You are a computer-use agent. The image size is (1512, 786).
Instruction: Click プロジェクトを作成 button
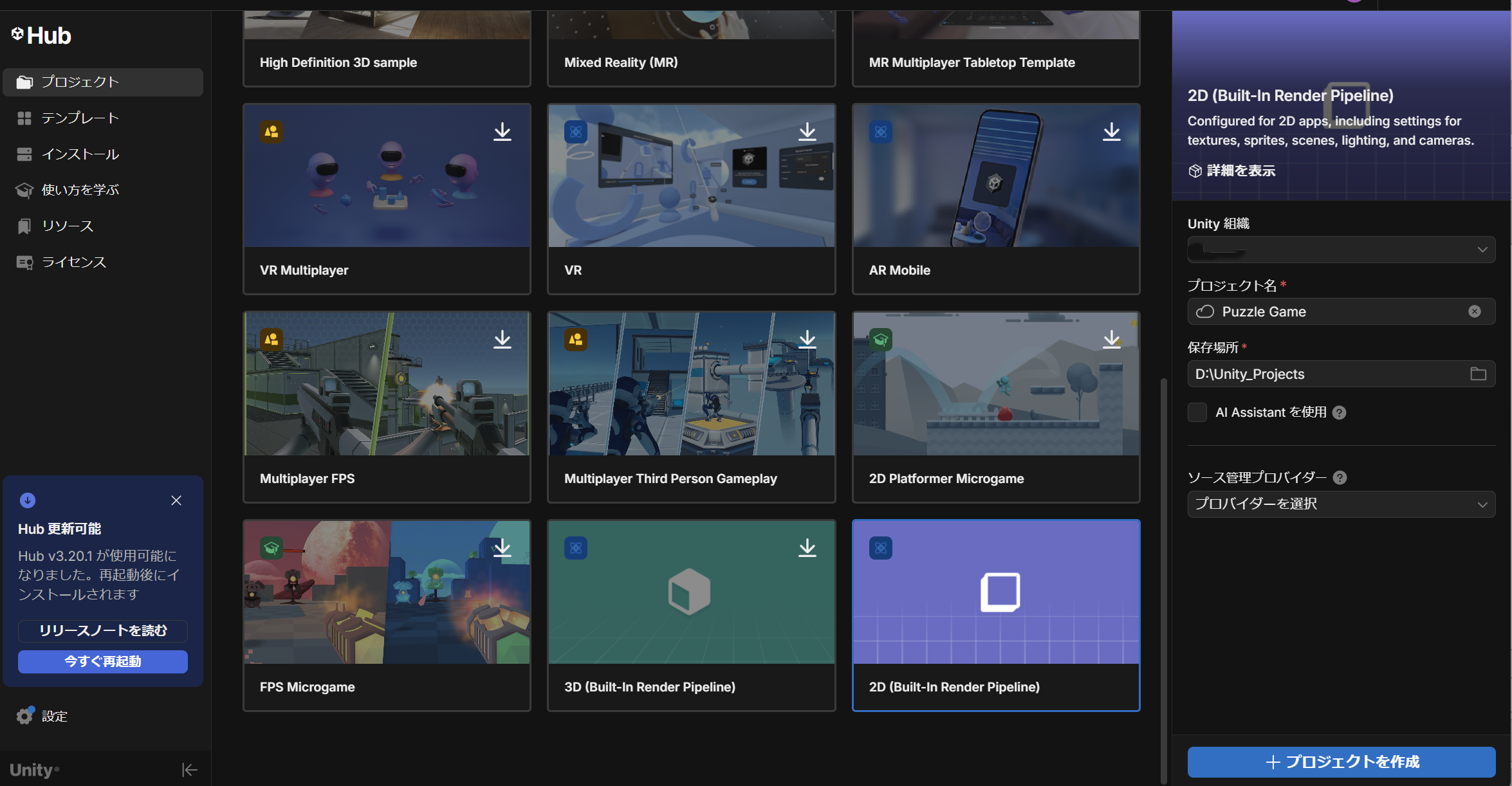pos(1341,762)
